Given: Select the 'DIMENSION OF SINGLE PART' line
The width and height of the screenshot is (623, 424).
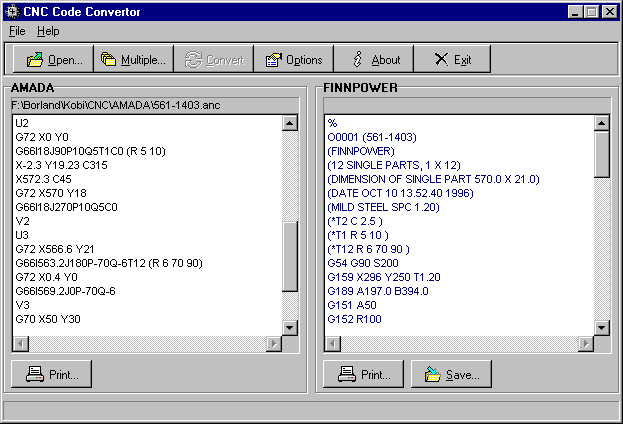Looking at the screenshot, I should [433, 179].
